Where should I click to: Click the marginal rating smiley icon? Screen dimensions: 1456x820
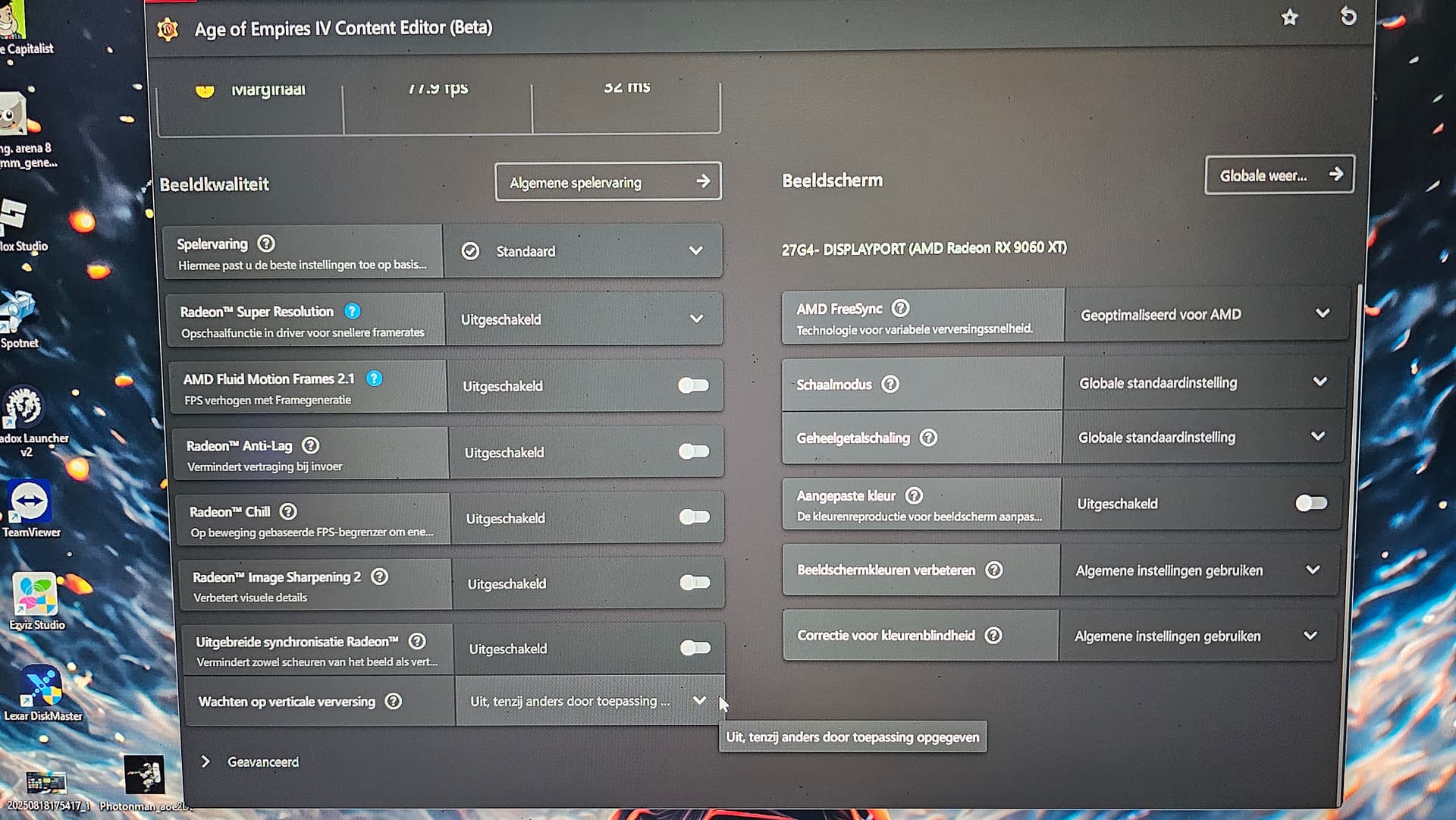point(204,90)
